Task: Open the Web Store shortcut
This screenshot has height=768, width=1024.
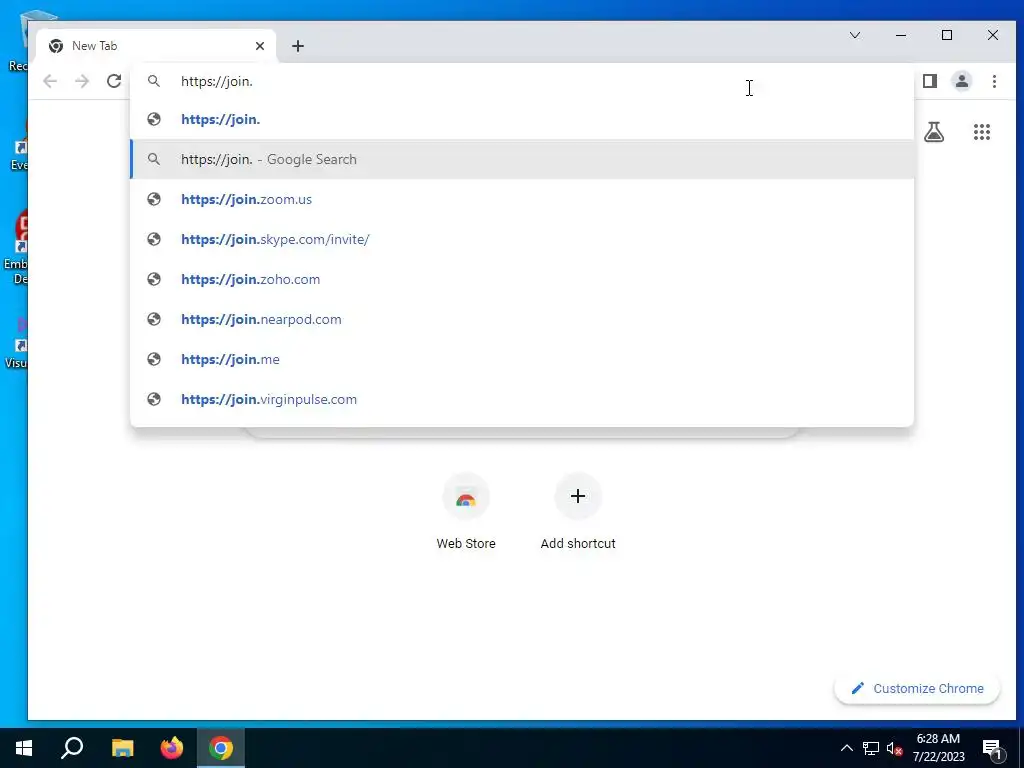Action: 466,512
